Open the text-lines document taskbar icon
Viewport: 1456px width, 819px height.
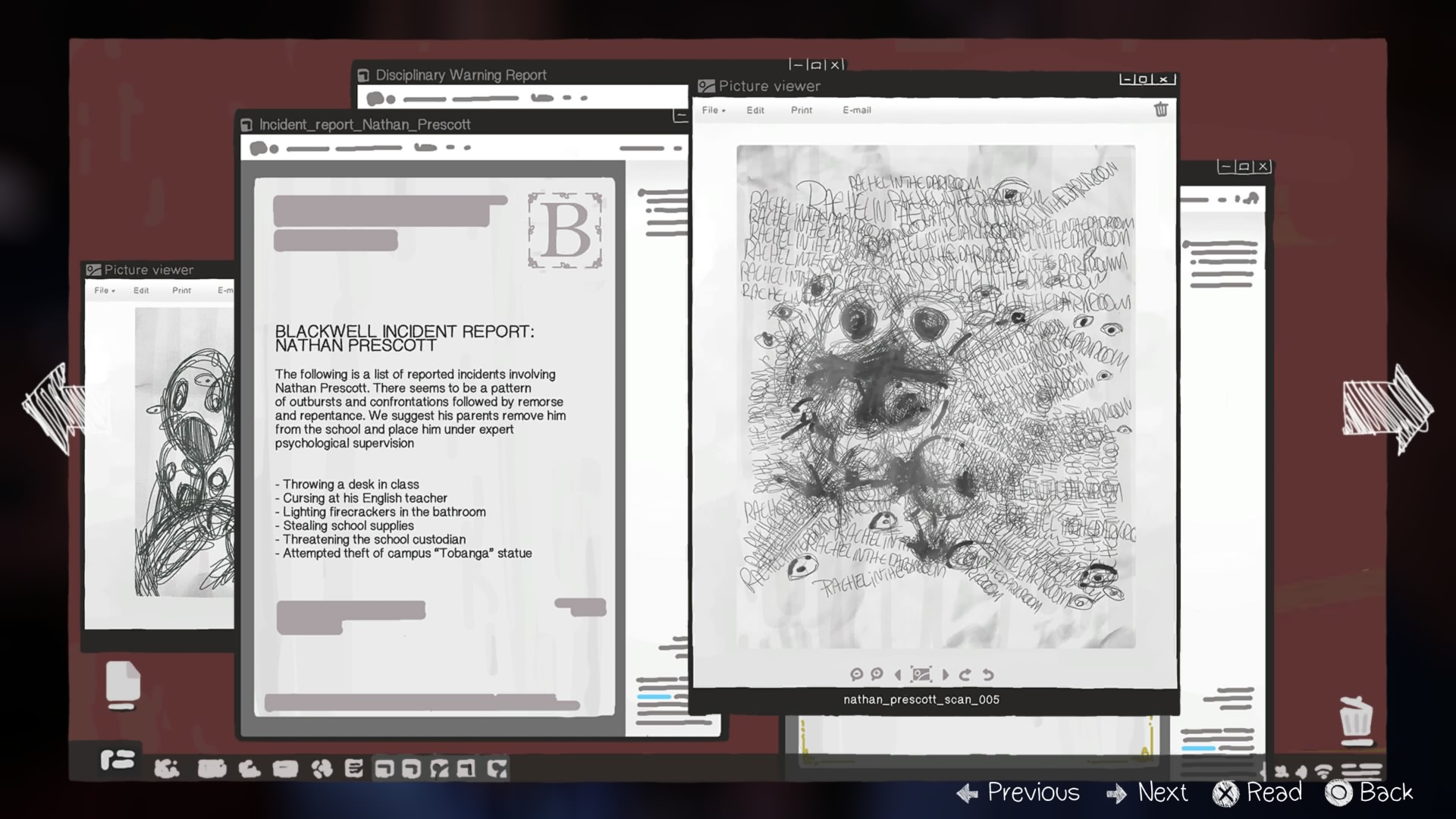click(x=353, y=769)
